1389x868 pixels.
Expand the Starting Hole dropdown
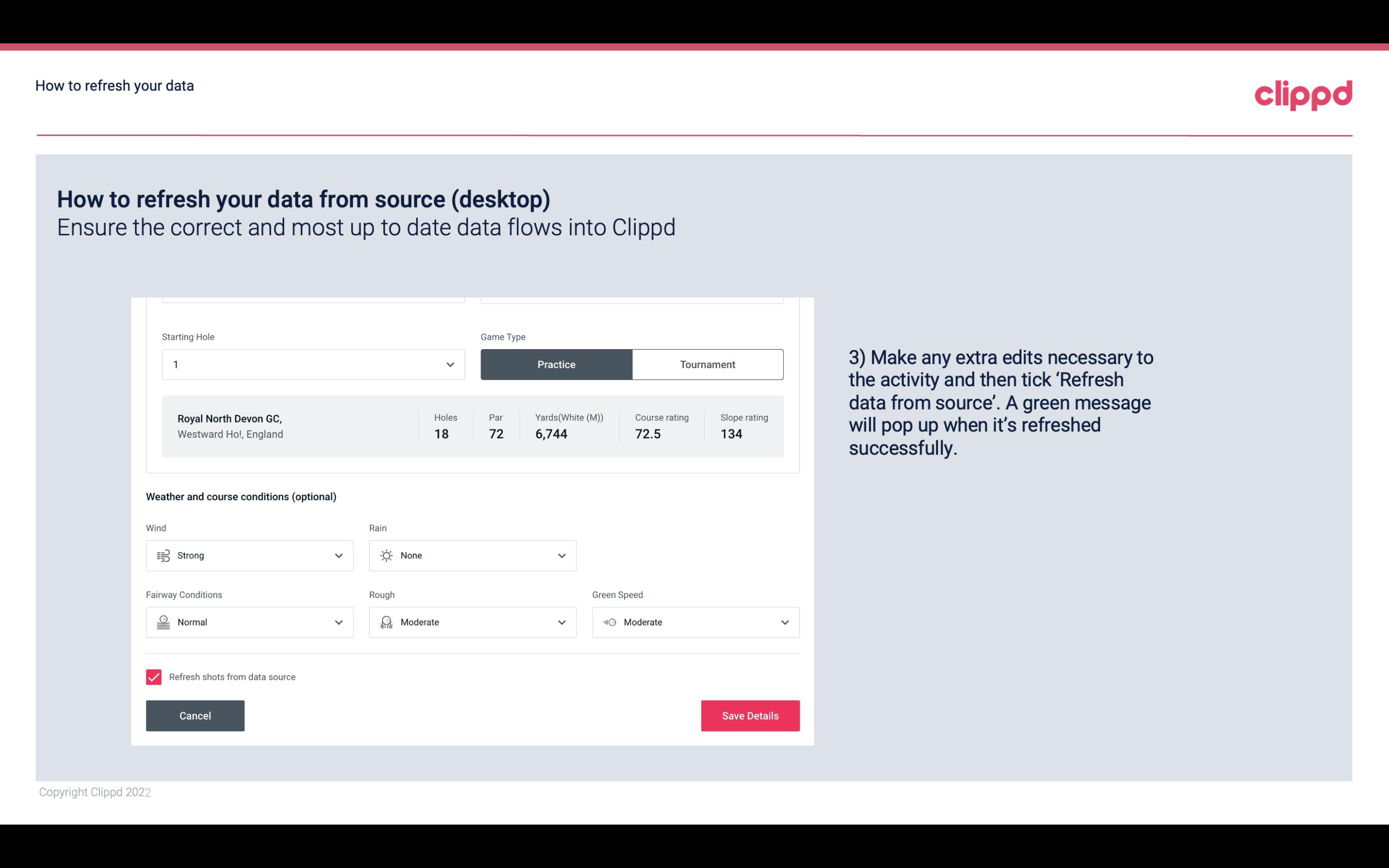pyautogui.click(x=450, y=364)
